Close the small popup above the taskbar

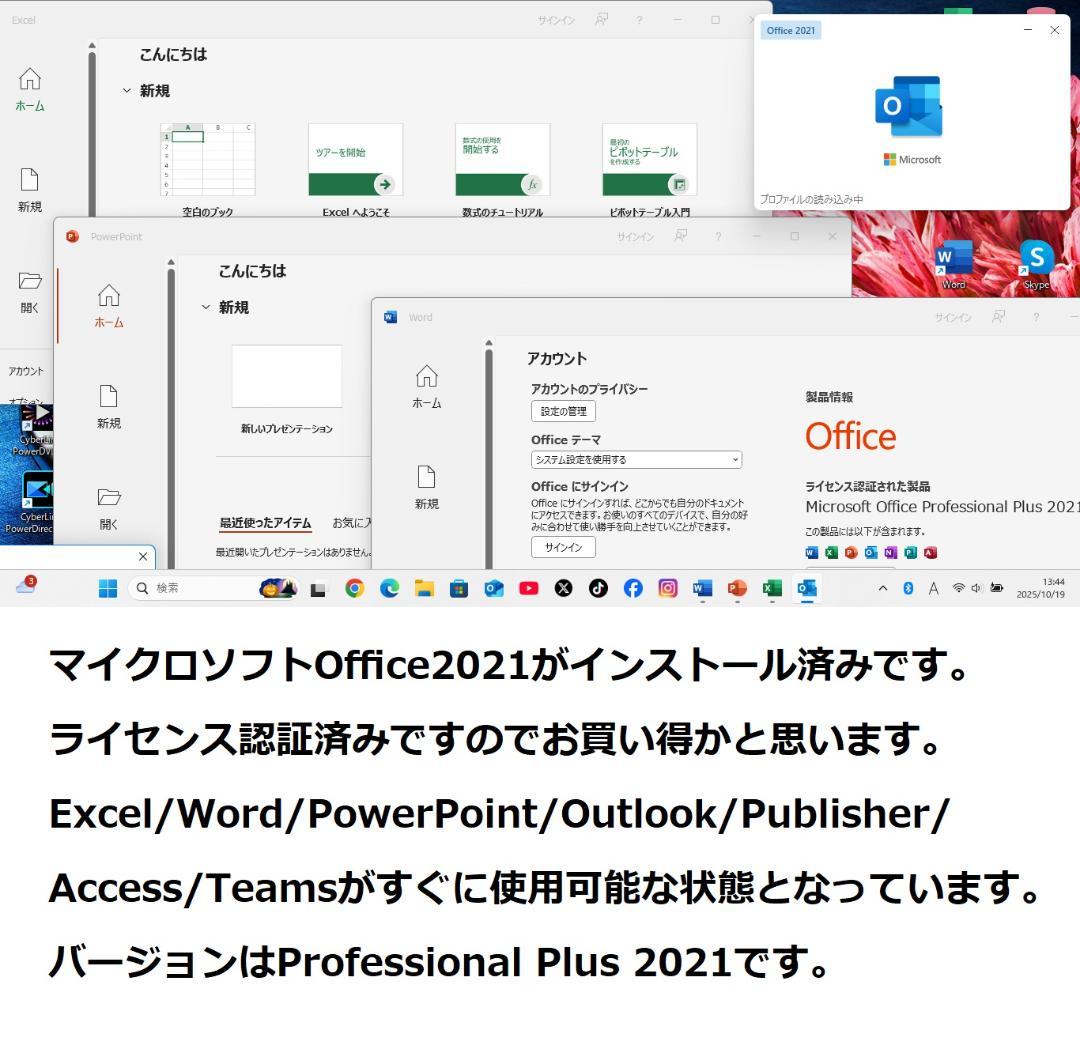click(x=143, y=556)
